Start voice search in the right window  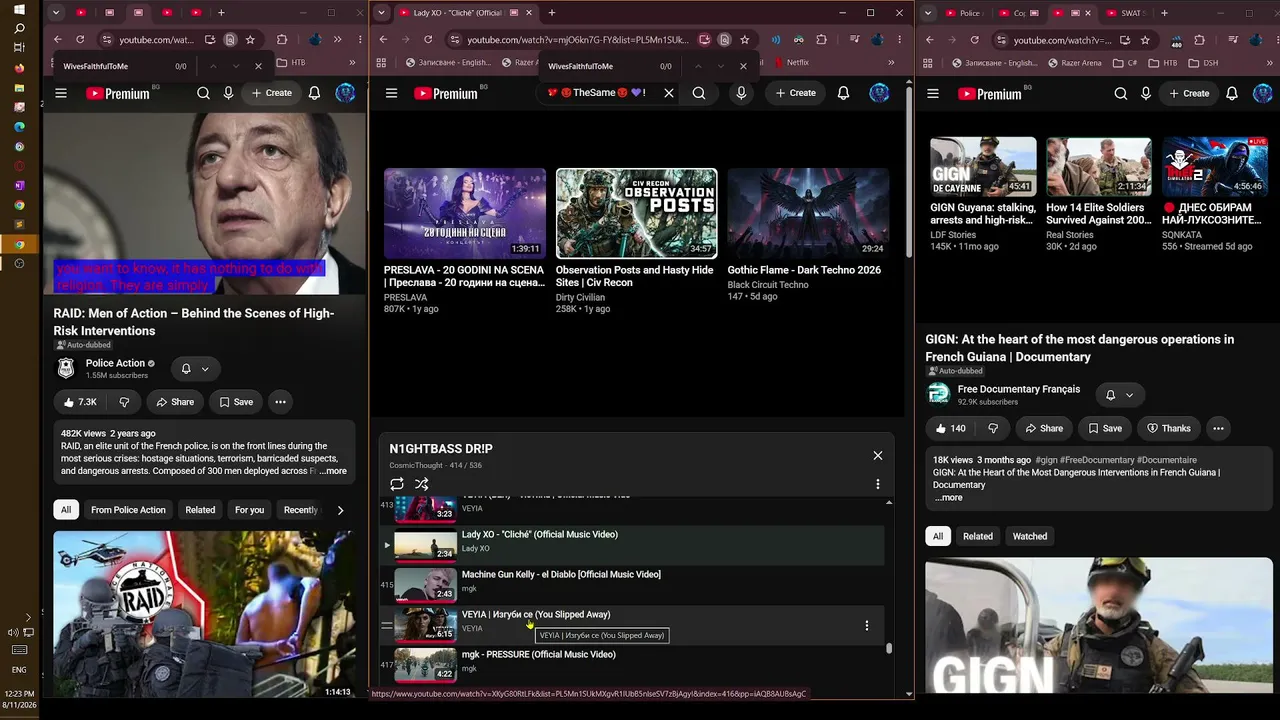point(1146,93)
